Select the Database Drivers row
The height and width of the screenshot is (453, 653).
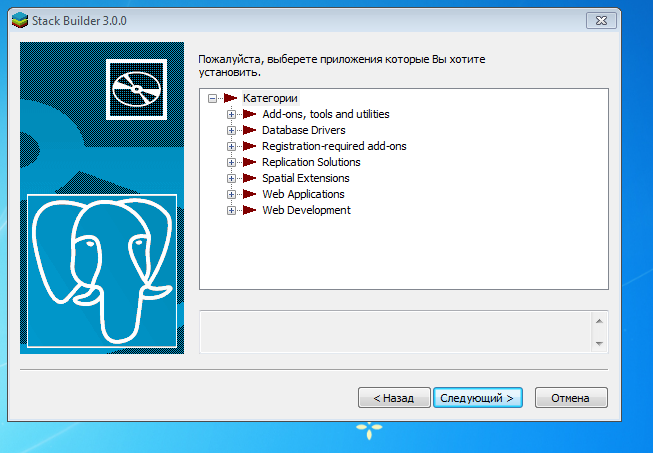(x=304, y=130)
